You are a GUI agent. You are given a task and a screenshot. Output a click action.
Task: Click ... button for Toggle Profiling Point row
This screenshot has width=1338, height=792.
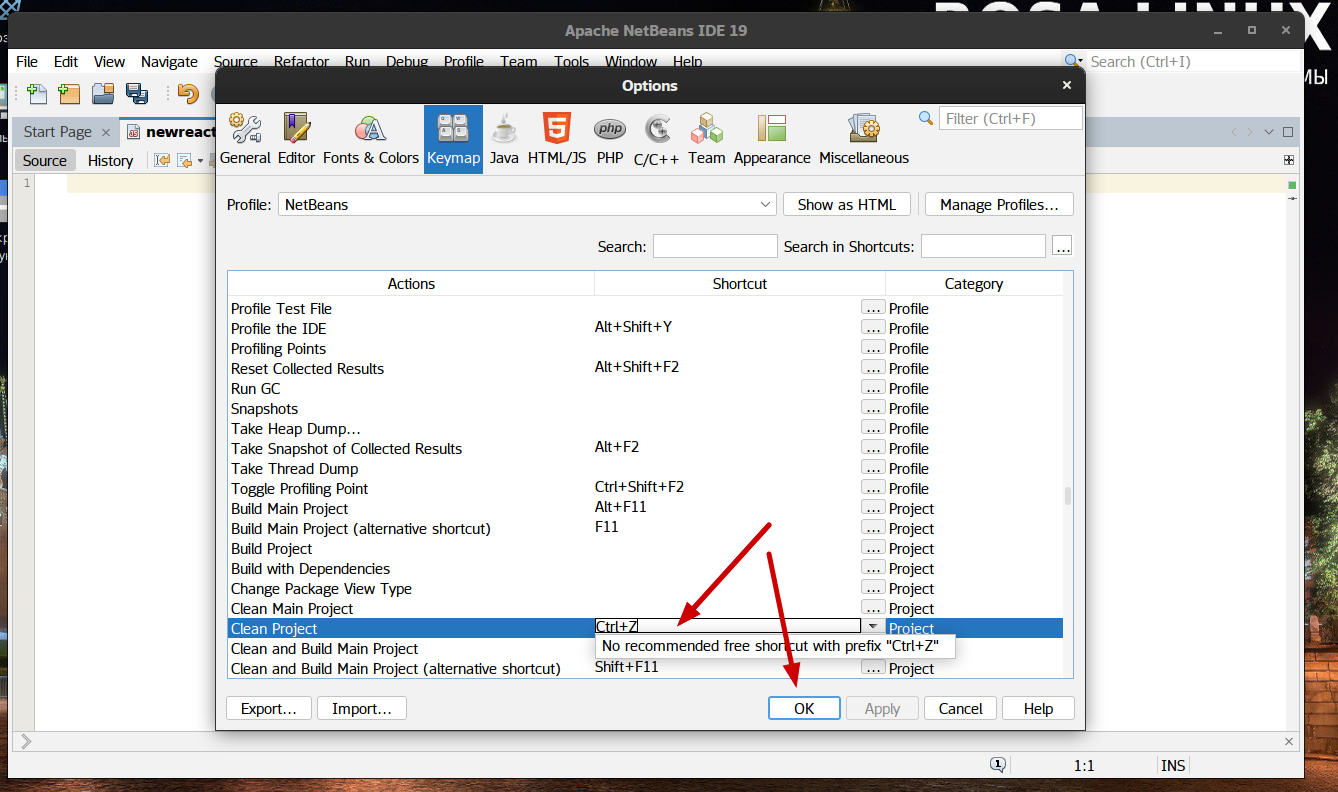(x=873, y=488)
